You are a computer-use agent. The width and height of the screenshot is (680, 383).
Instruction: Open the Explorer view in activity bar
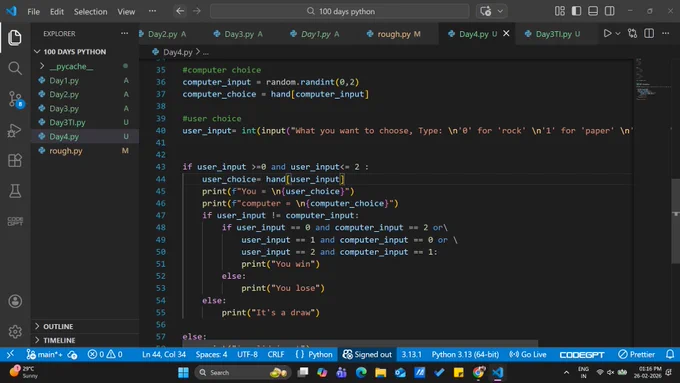pyautogui.click(x=15, y=38)
